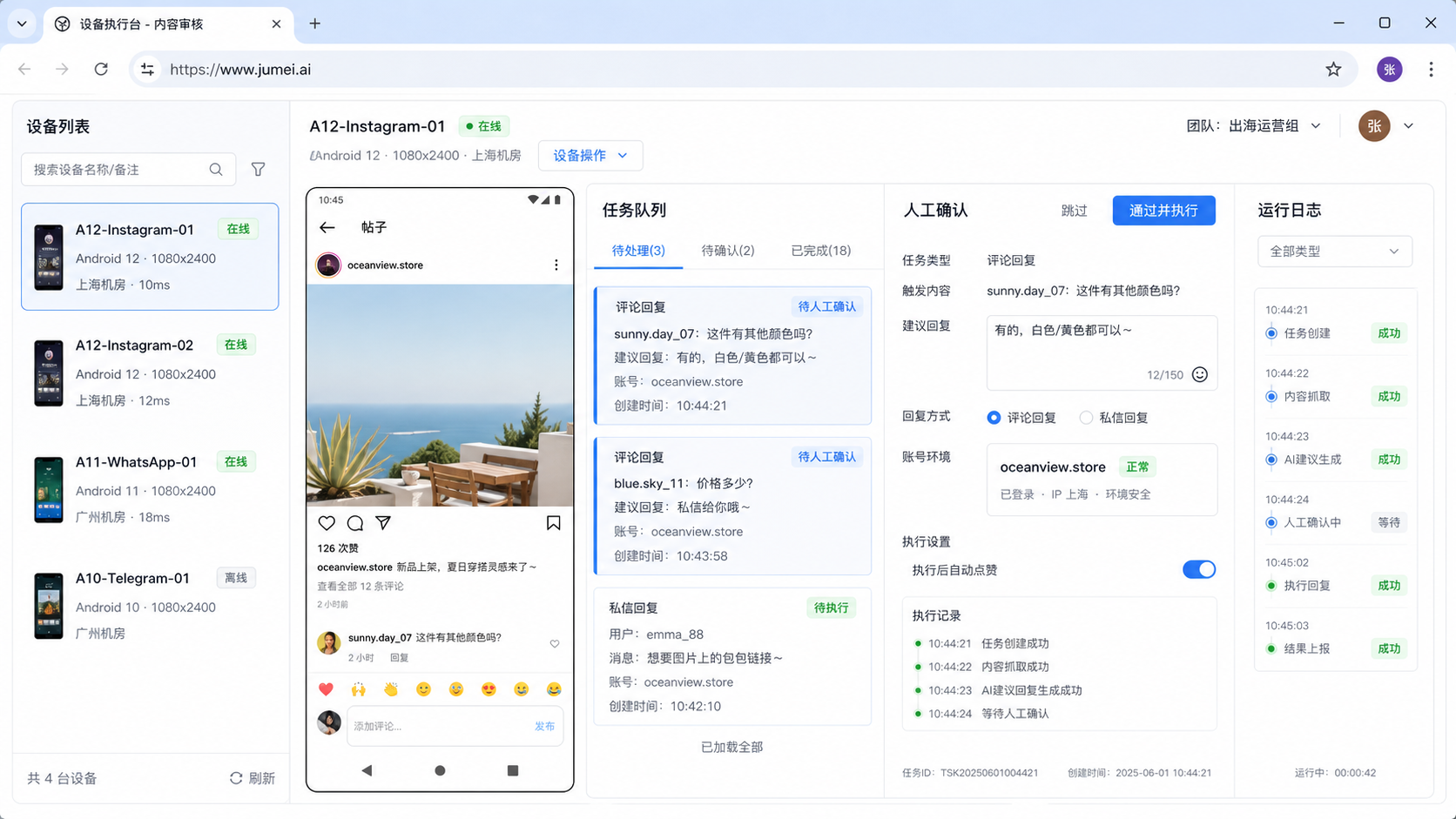Click the terrace ocean post image
This screenshot has width=1456, height=819.
click(x=440, y=395)
